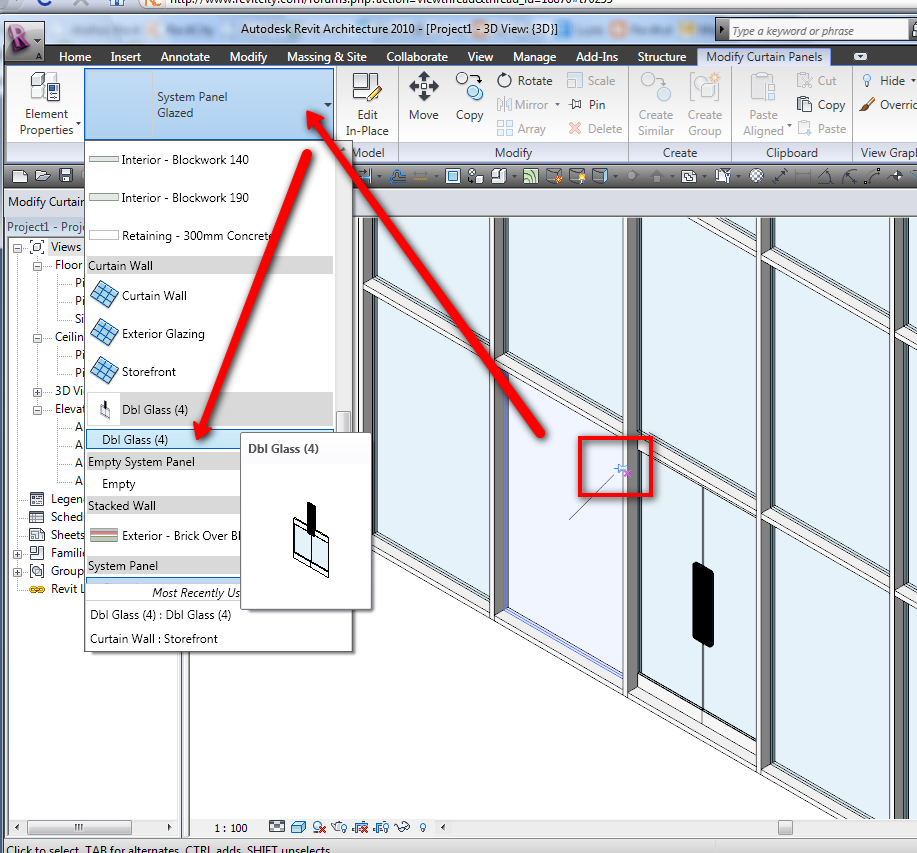Collapse the Floor Plans tree node
The image size is (917, 853).
tap(37, 266)
